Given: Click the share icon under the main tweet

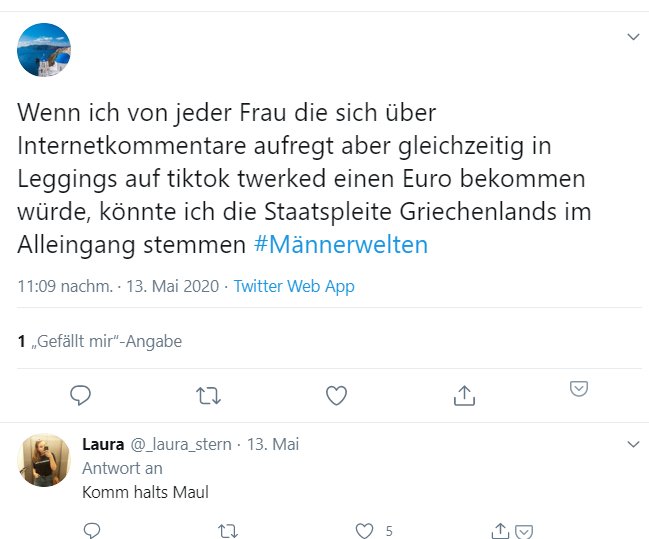Looking at the screenshot, I should [x=464, y=396].
